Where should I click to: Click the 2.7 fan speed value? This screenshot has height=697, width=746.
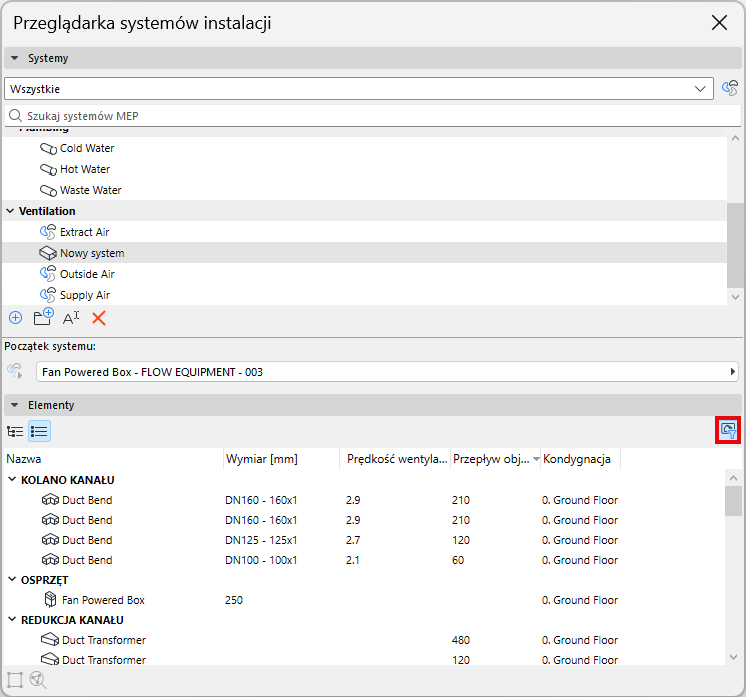(353, 540)
